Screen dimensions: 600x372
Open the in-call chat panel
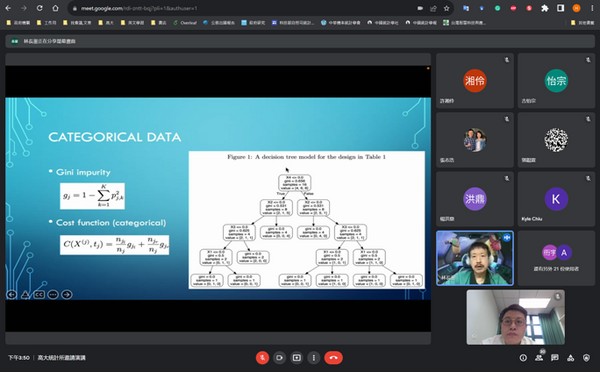click(554, 358)
